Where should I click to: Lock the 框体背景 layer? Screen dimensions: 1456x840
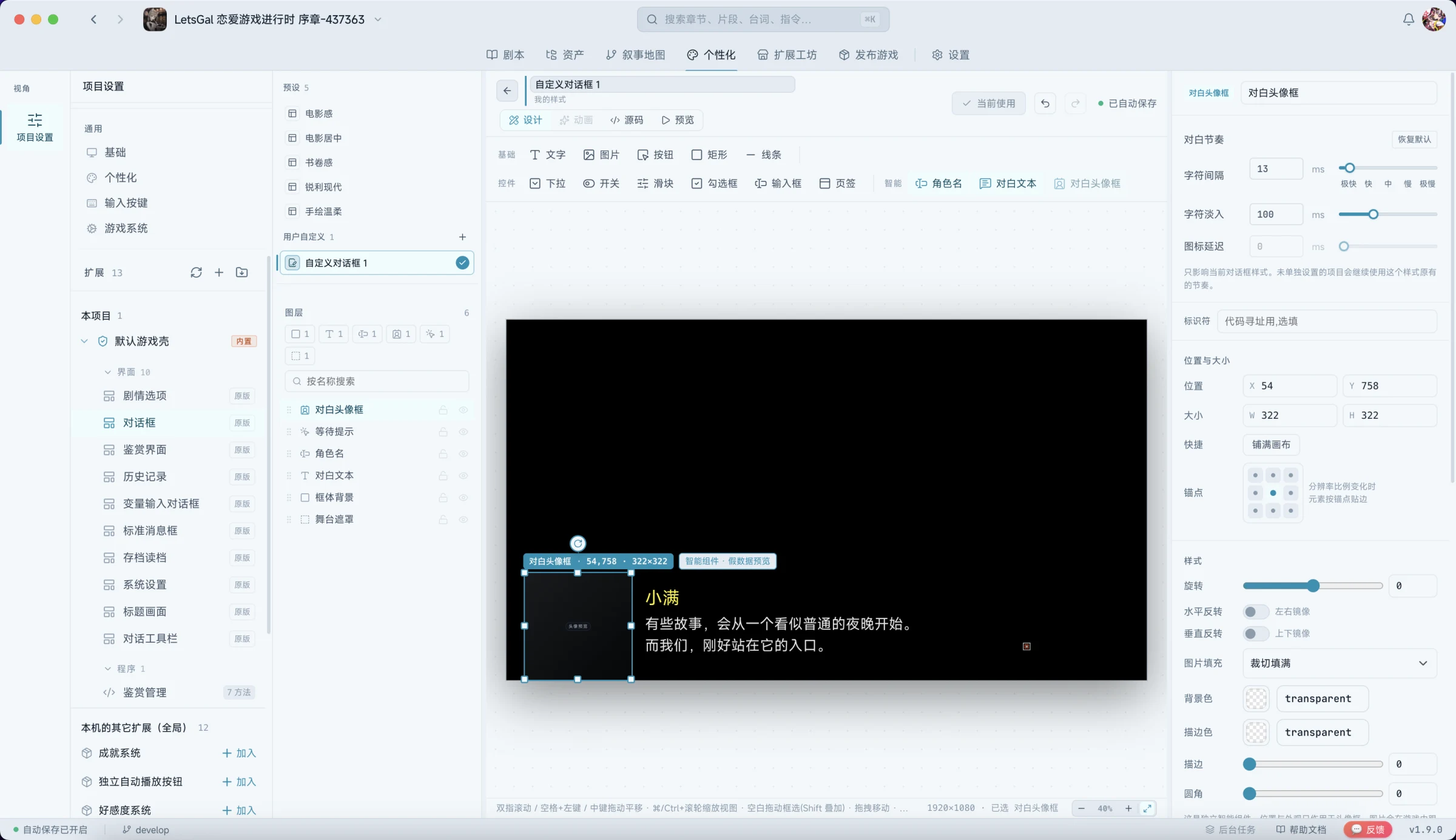tap(443, 497)
